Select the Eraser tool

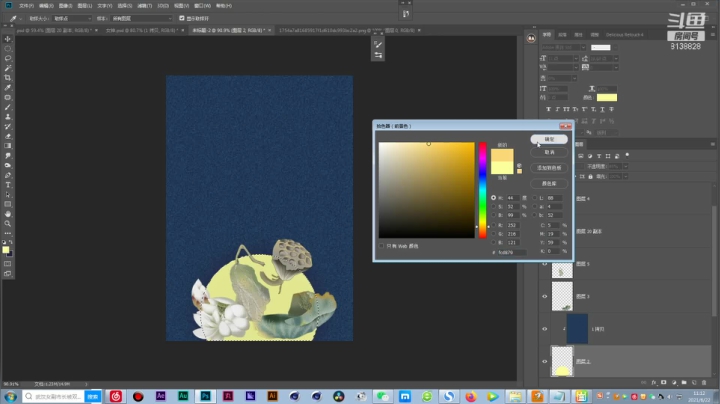8,136
